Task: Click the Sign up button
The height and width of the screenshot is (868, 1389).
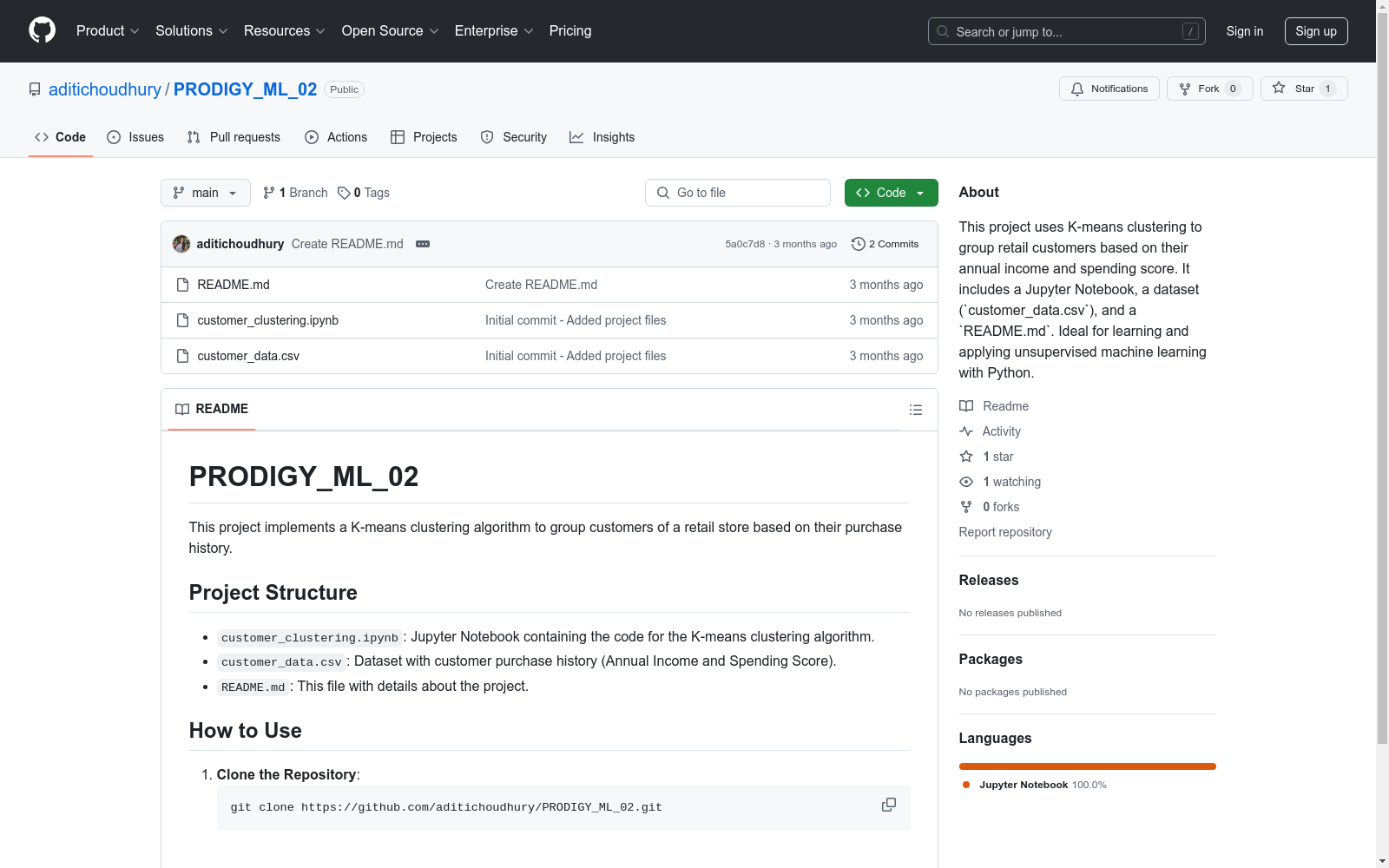Action: (x=1316, y=31)
